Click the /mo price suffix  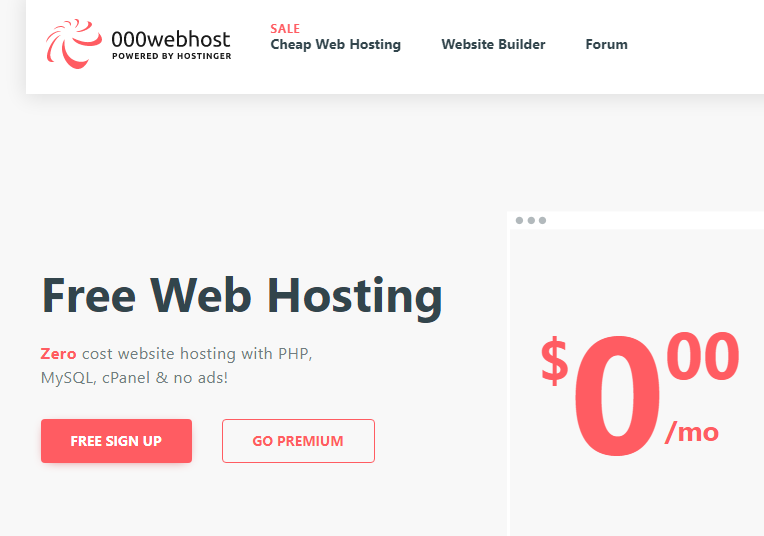(x=692, y=432)
